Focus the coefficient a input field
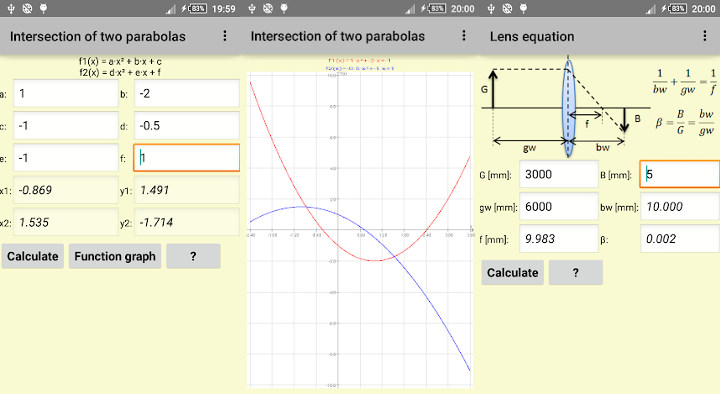The height and width of the screenshot is (394, 720). pyautogui.click(x=66, y=94)
